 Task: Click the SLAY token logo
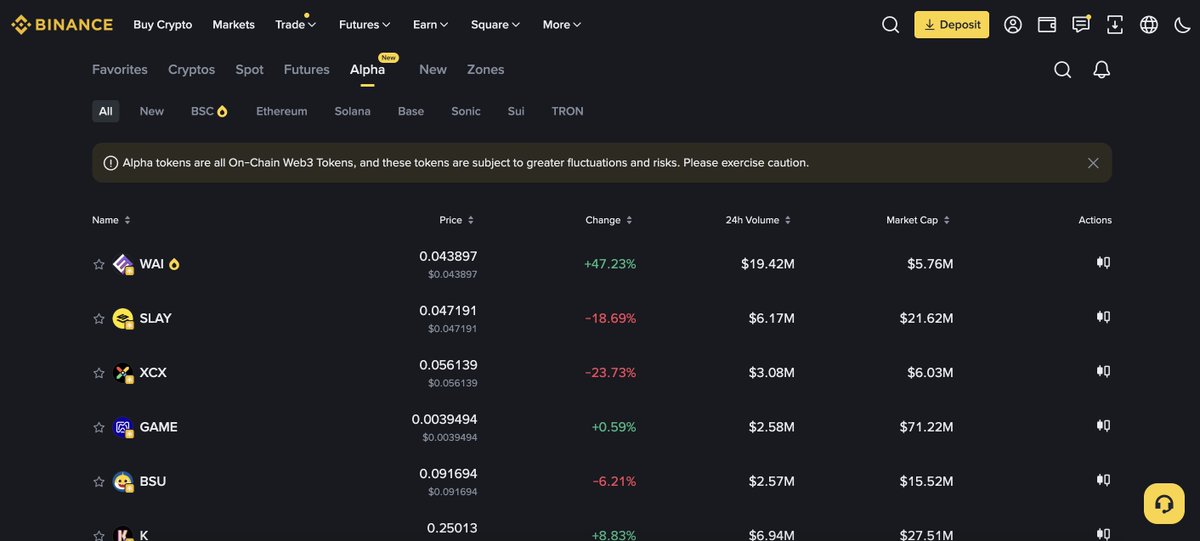123,318
